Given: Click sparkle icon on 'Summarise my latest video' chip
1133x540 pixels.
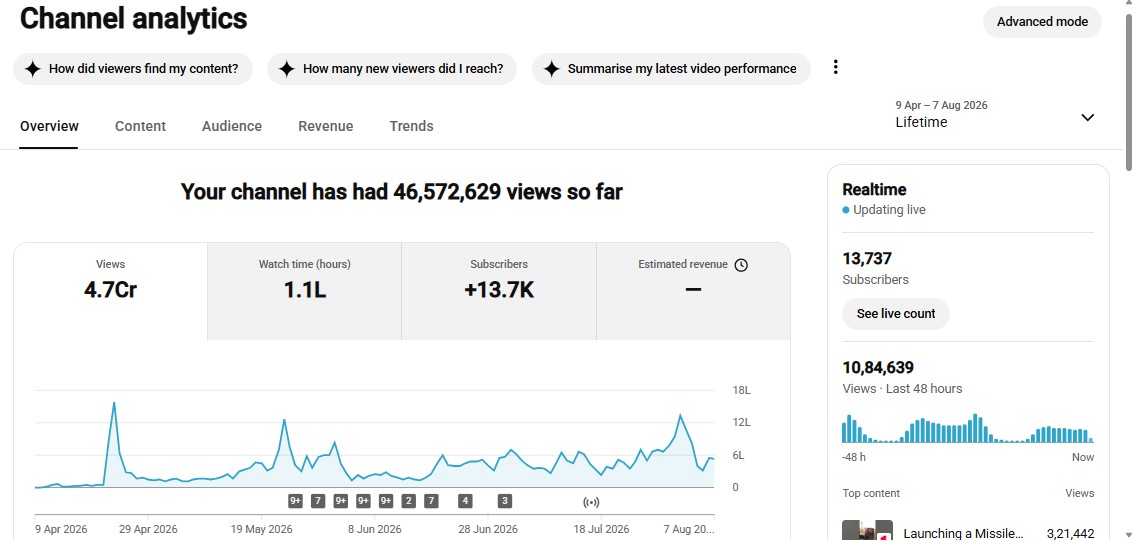Looking at the screenshot, I should (x=551, y=69).
